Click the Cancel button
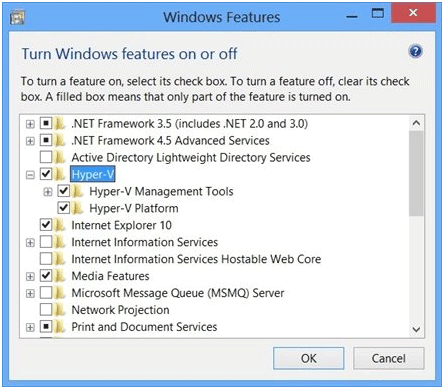This screenshot has width=444, height=389. tap(389, 358)
